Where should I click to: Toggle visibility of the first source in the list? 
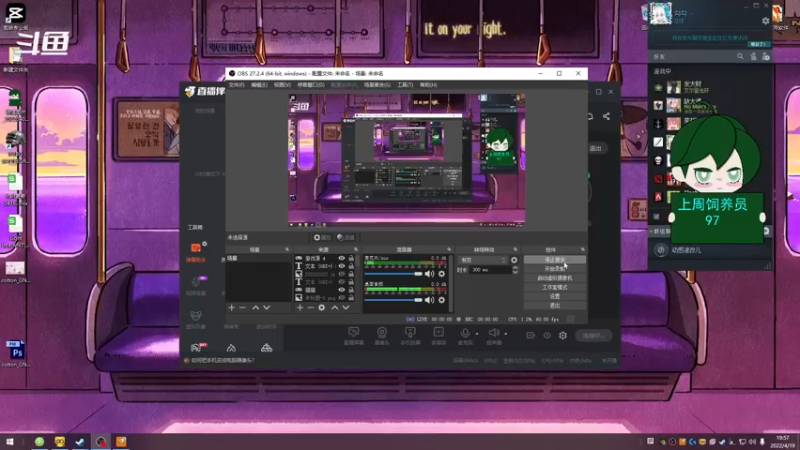pyautogui.click(x=341, y=259)
